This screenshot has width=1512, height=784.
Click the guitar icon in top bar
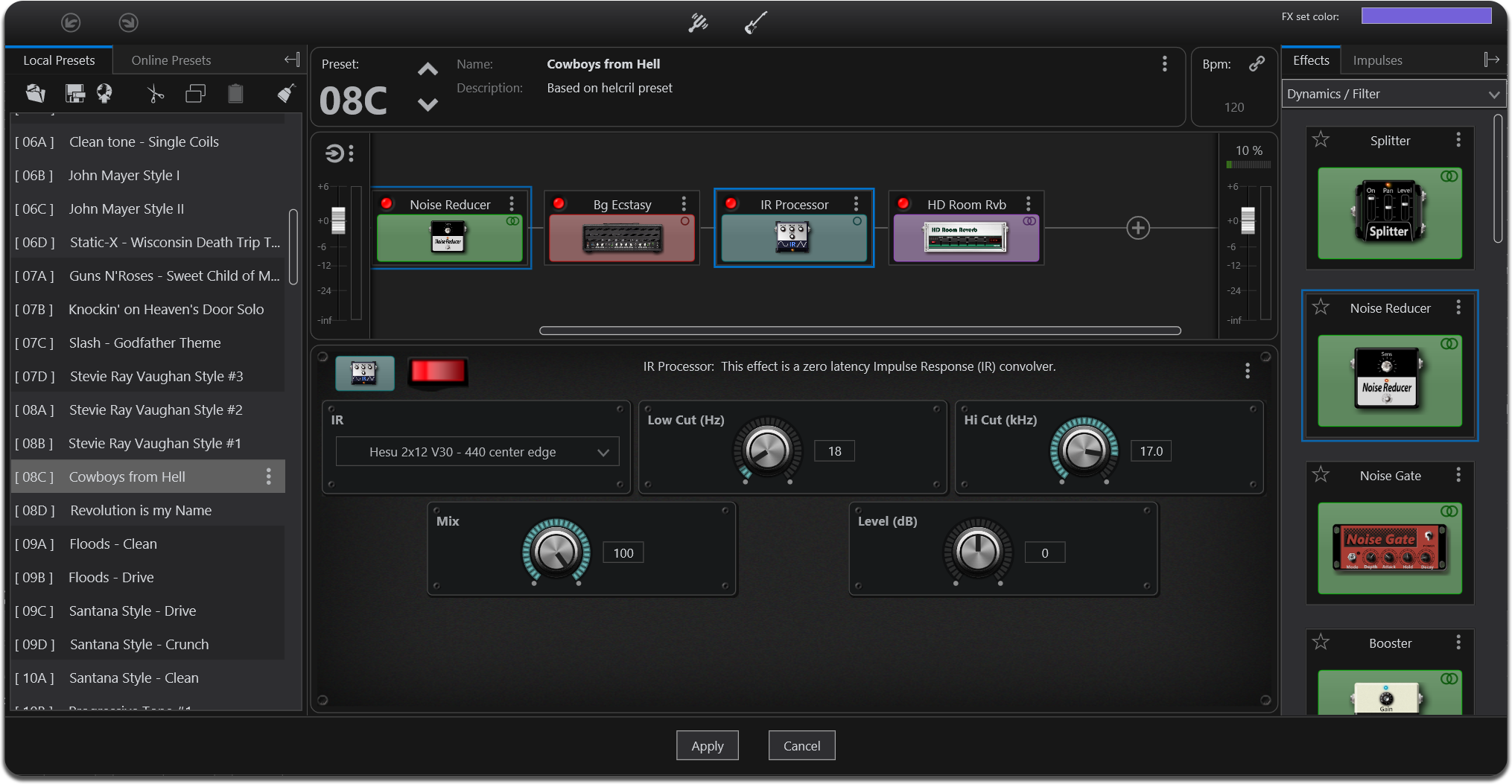pos(755,23)
